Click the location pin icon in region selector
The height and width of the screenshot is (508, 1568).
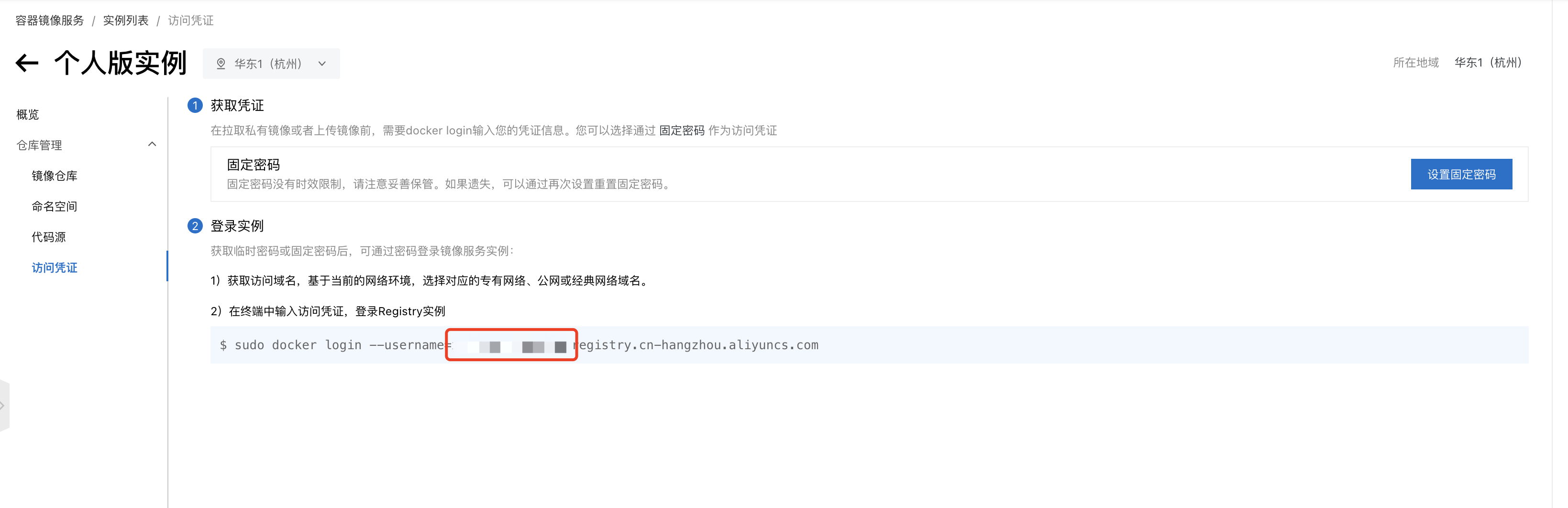tap(221, 64)
